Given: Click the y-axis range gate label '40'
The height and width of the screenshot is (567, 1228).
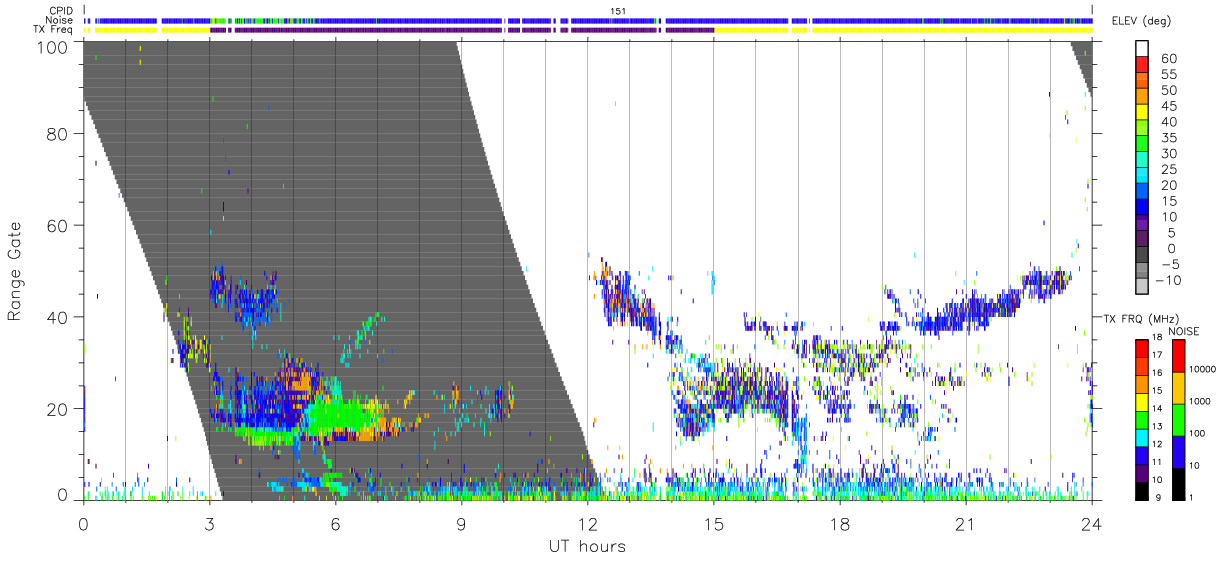Looking at the screenshot, I should [58, 317].
